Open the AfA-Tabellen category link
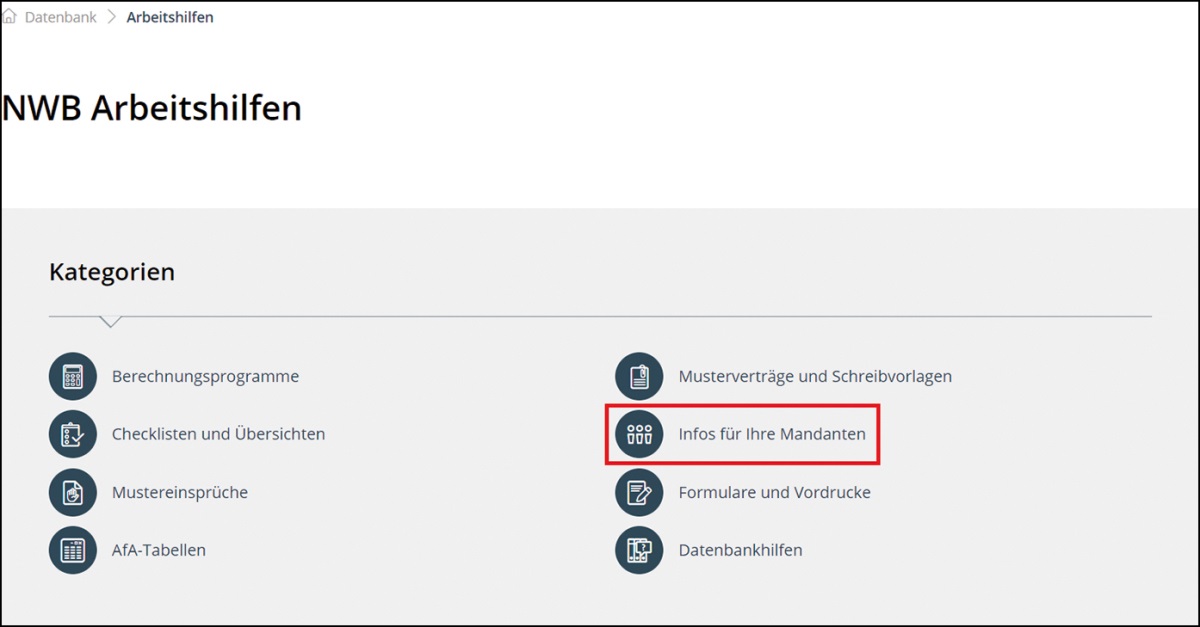 159,550
